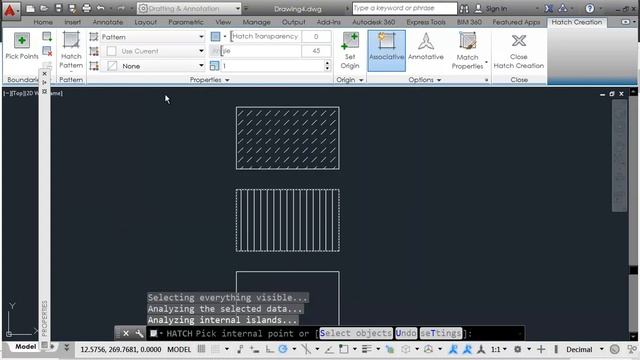Click the Match Properties button
The height and width of the screenshot is (360, 640).
[x=467, y=51]
